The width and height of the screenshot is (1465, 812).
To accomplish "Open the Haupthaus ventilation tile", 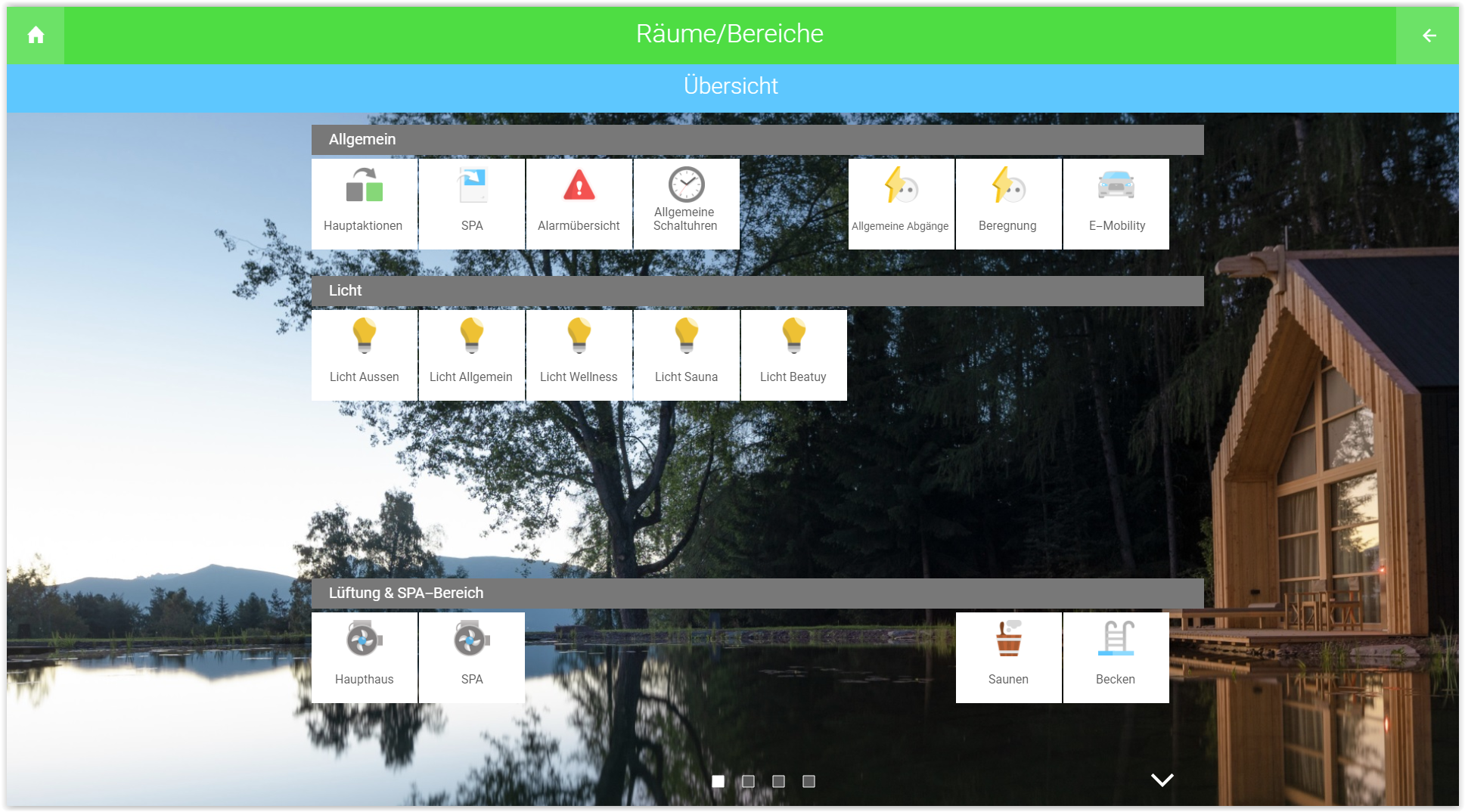I will point(364,657).
